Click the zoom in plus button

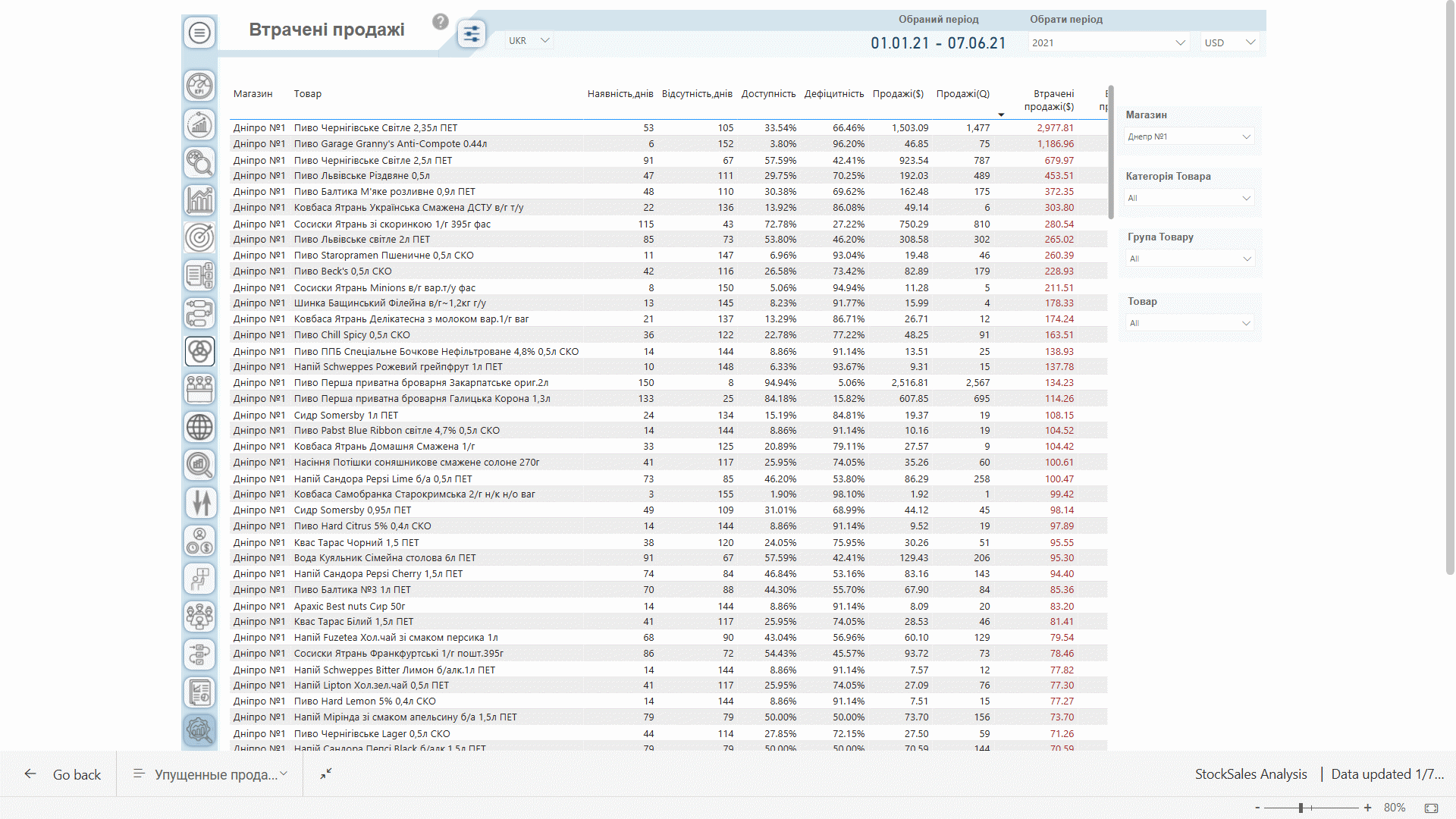coord(1367,808)
